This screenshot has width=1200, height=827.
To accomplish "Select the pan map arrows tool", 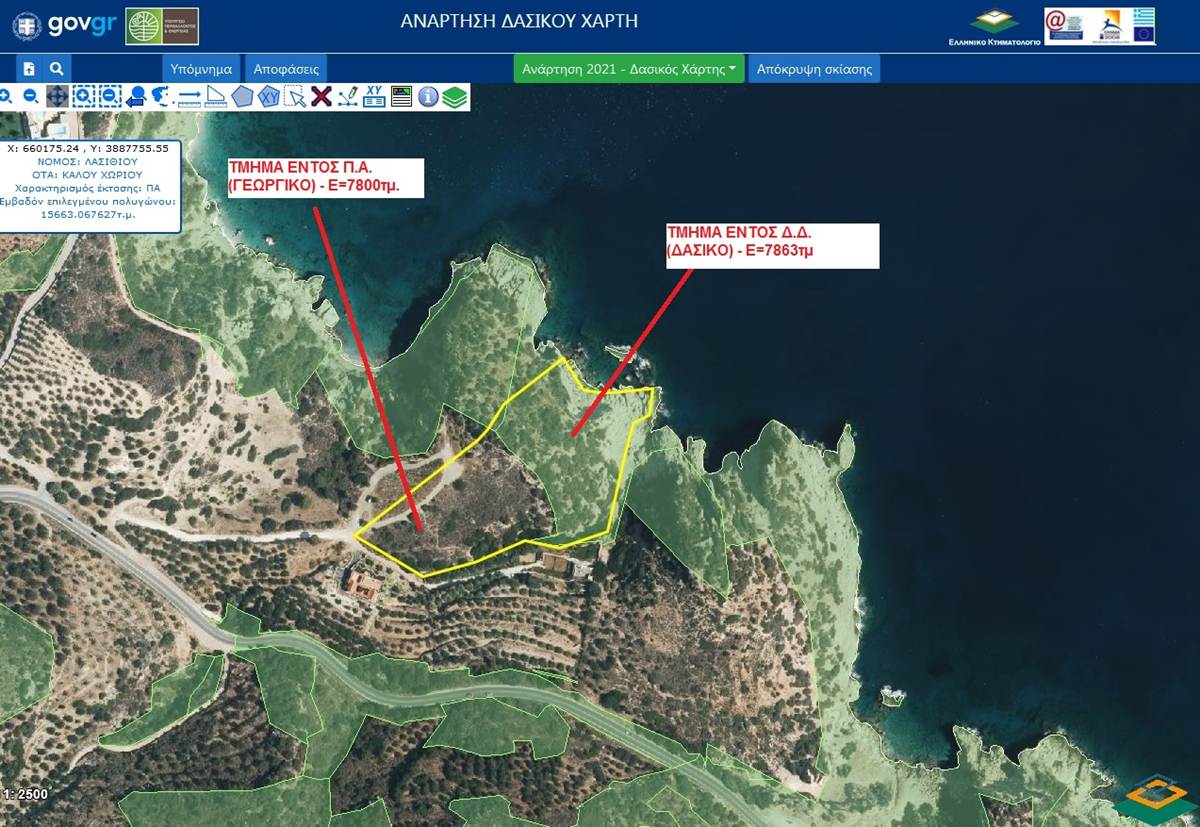I will coord(57,97).
